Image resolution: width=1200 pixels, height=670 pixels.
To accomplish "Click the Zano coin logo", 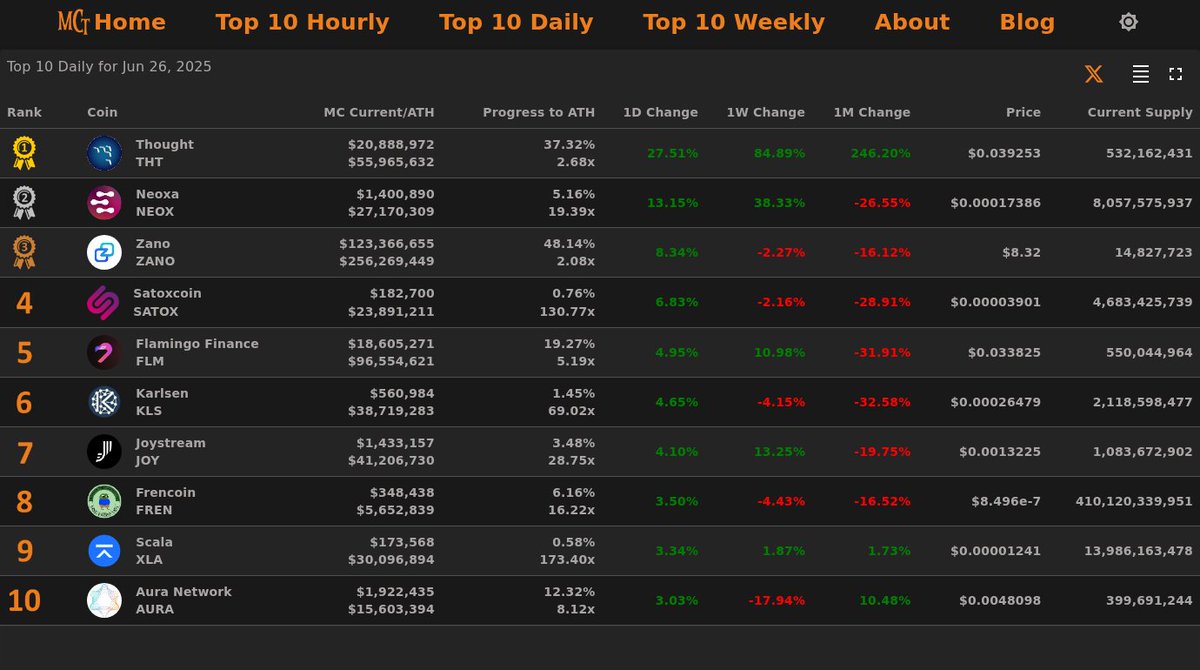I will point(104,253).
